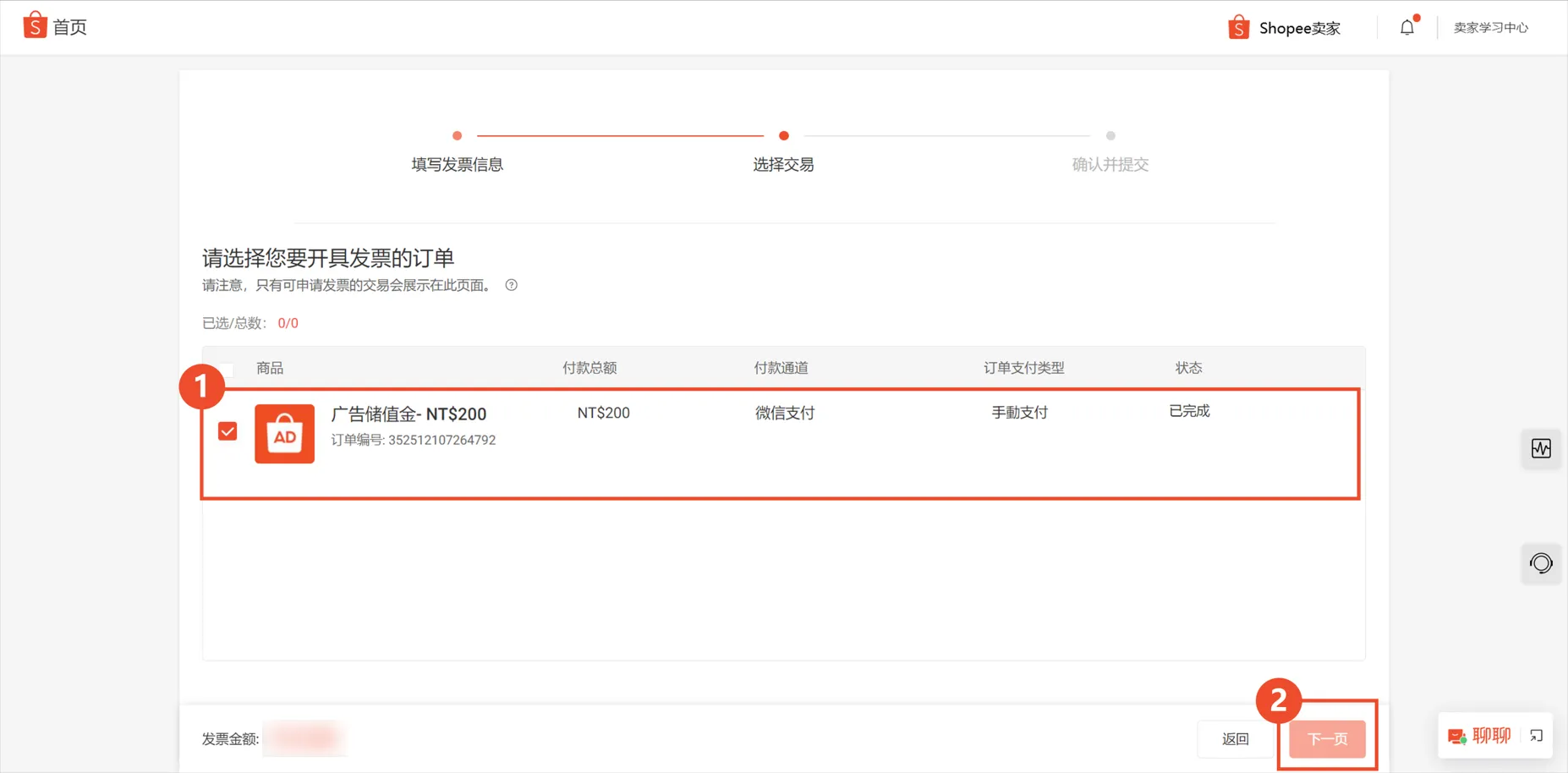Click the Shopee卖家 brand icon
The height and width of the screenshot is (773, 1568).
[x=1238, y=26]
